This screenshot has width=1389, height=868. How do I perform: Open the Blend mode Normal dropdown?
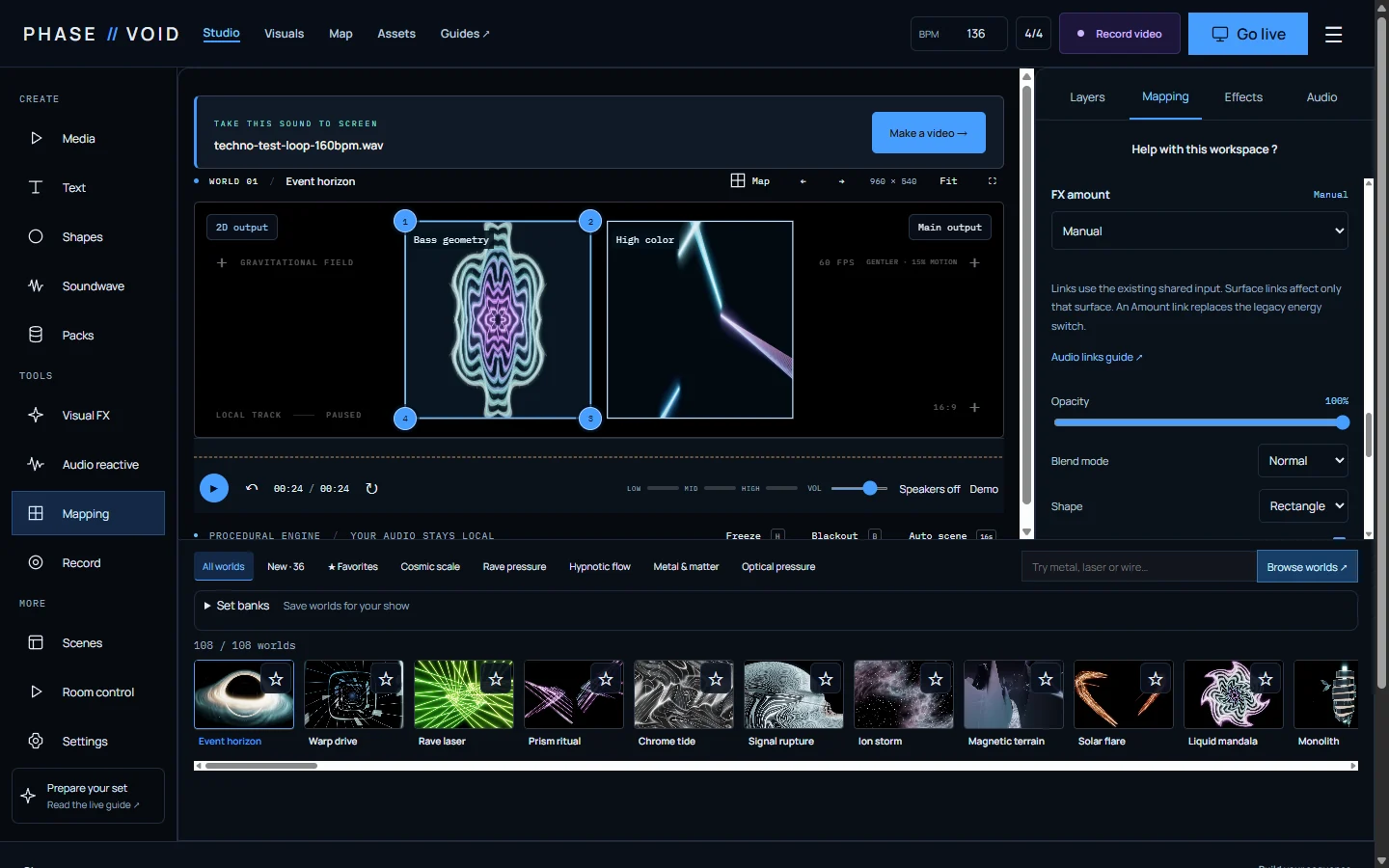pyautogui.click(x=1302, y=461)
